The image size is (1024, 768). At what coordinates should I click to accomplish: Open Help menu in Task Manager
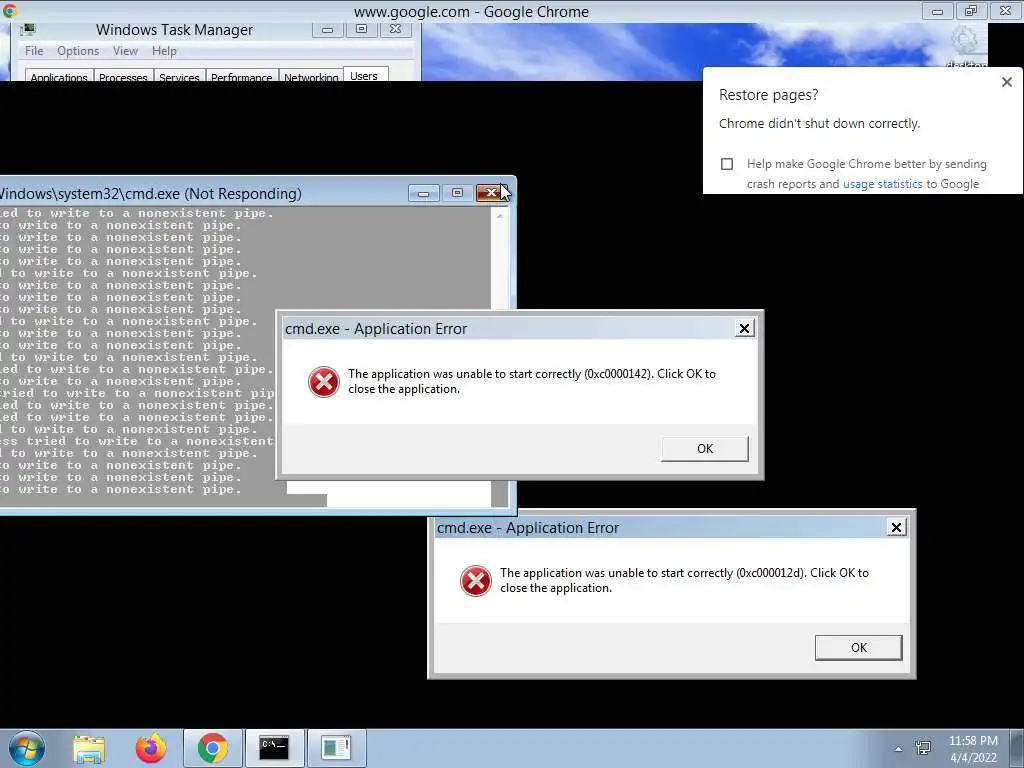coord(164,51)
